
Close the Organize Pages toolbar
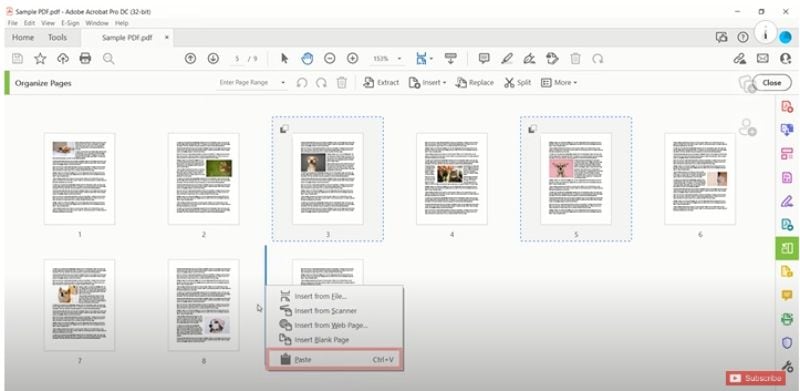click(772, 83)
